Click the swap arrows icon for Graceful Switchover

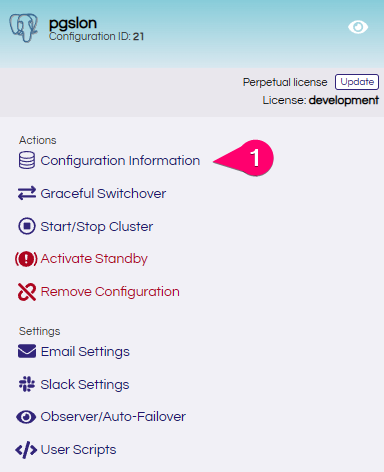point(27,193)
